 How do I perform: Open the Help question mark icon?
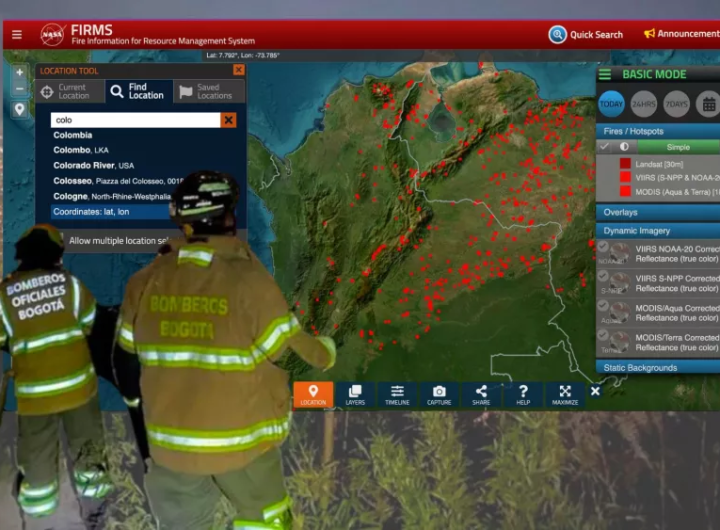[523, 395]
